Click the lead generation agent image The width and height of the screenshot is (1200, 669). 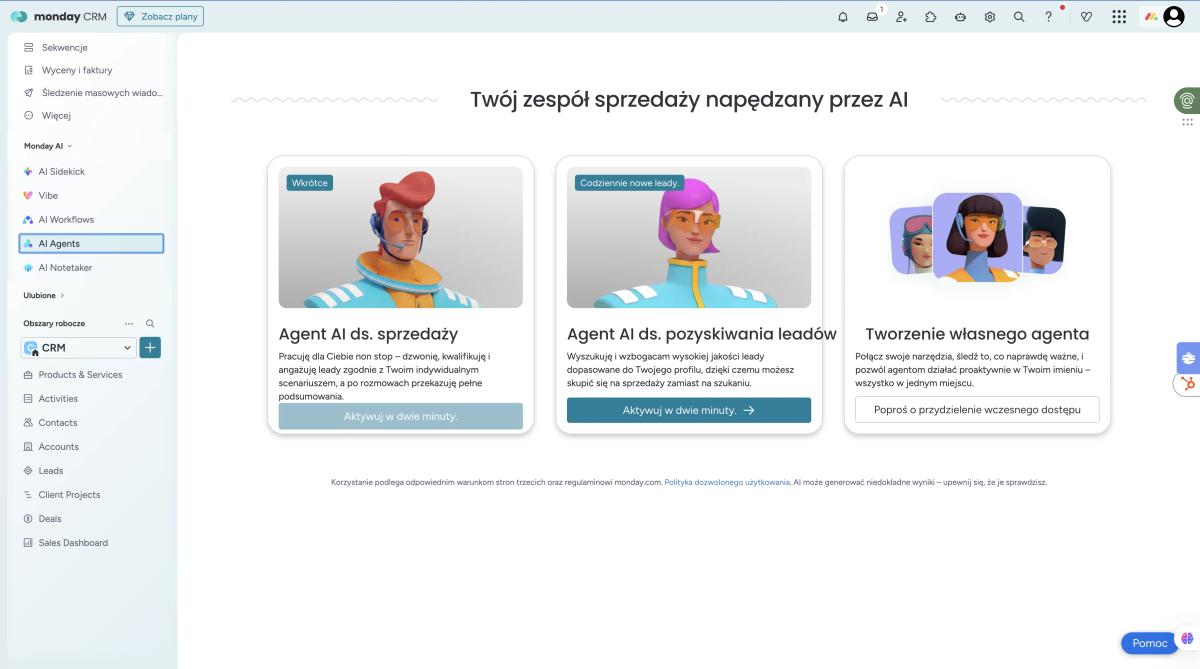click(689, 237)
